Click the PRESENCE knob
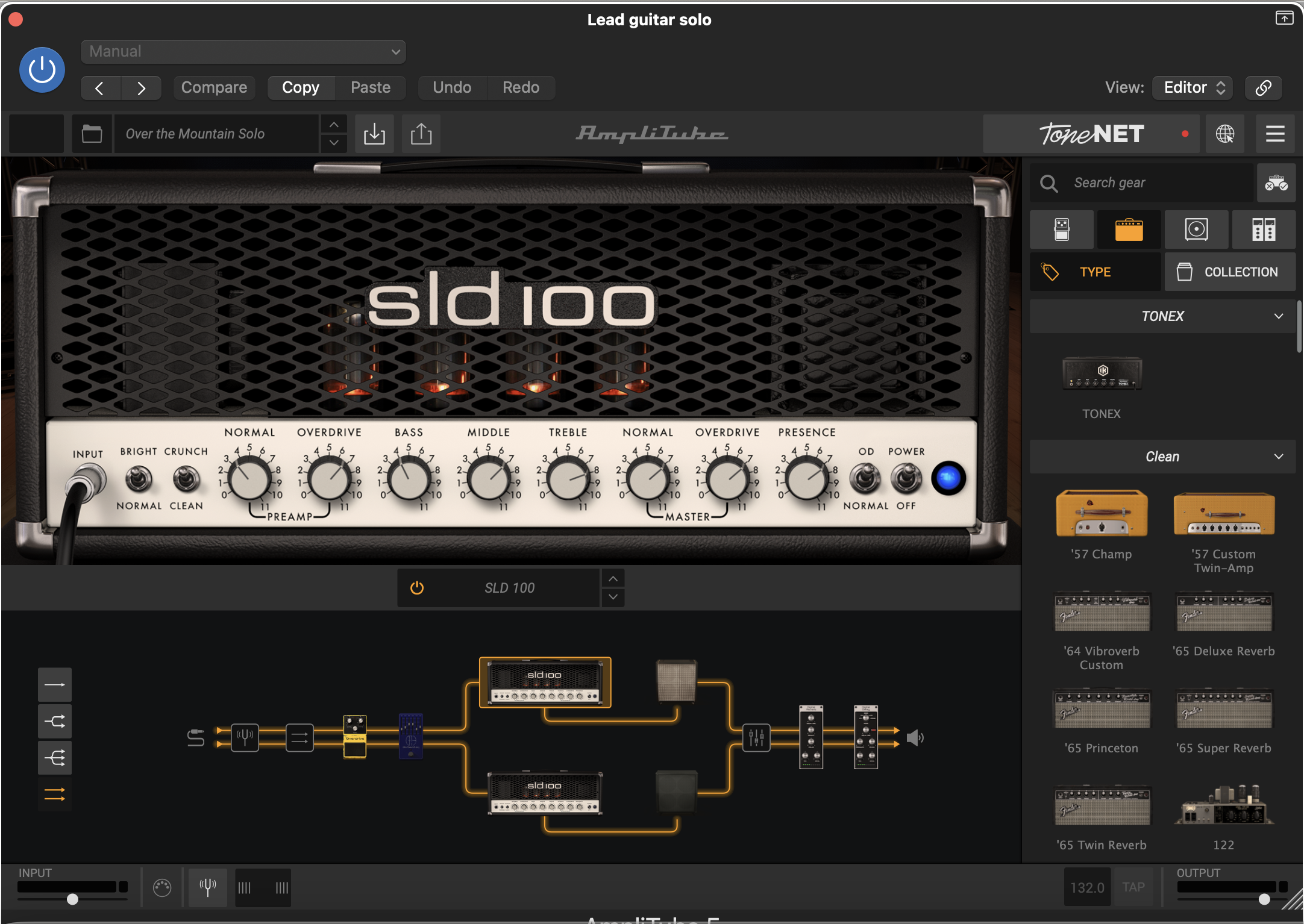 pyautogui.click(x=807, y=479)
